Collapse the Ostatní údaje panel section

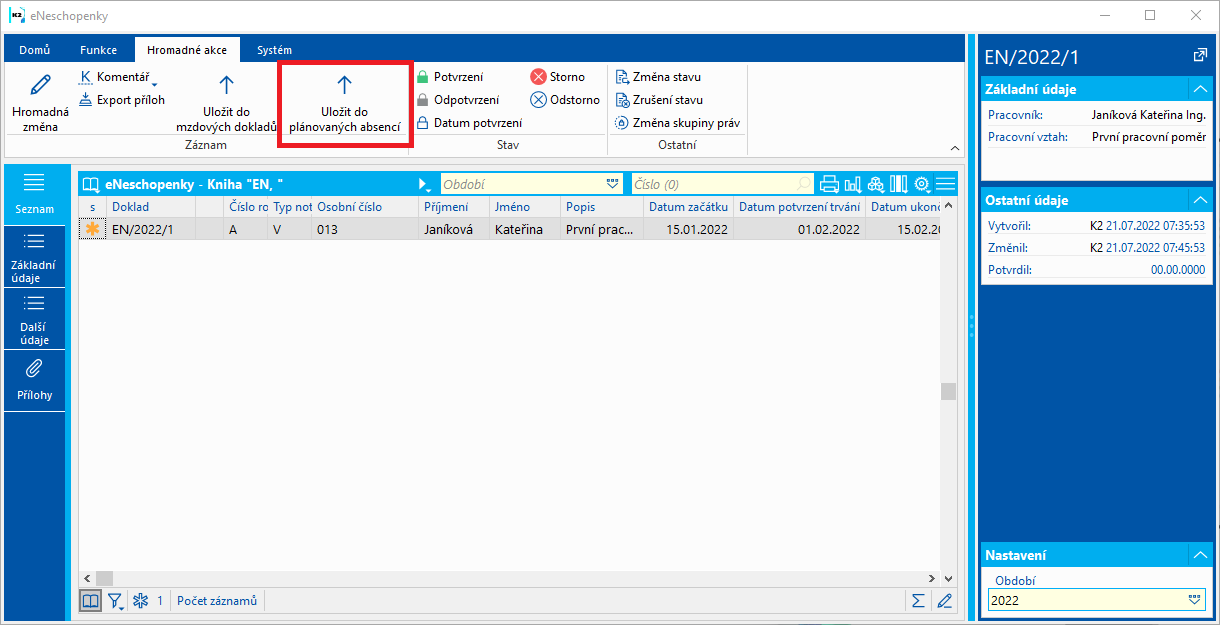click(x=1199, y=200)
